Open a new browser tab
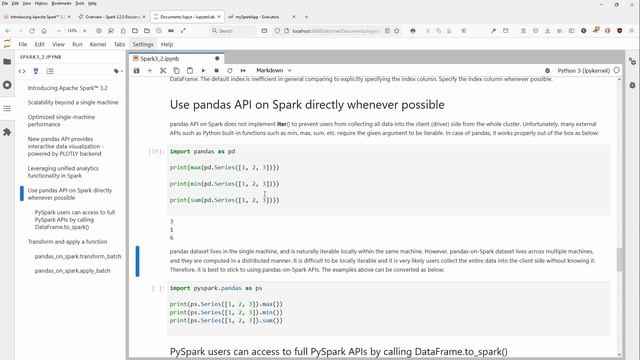640x360 pixels. pos(307,17)
